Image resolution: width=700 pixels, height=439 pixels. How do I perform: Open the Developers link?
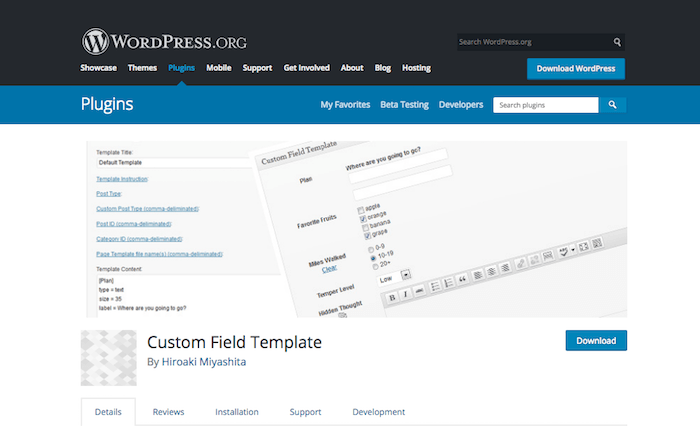click(461, 105)
